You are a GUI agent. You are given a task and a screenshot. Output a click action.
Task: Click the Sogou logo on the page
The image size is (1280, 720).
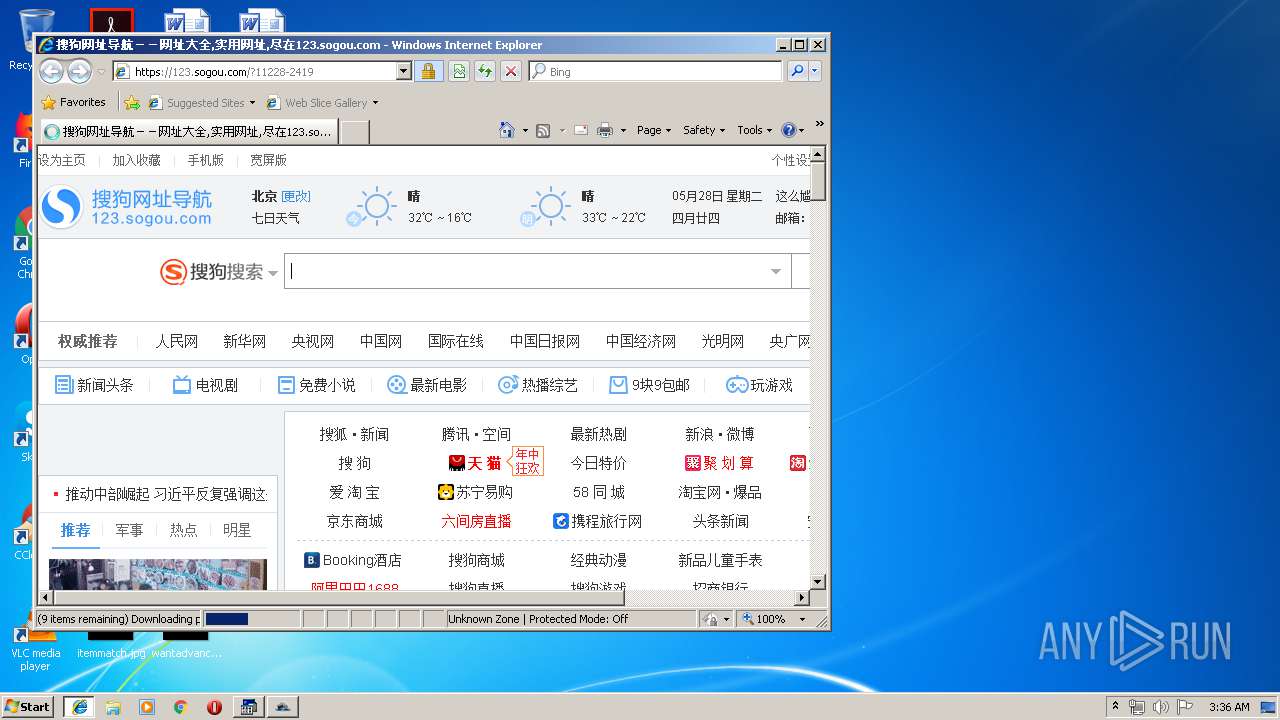[127, 208]
